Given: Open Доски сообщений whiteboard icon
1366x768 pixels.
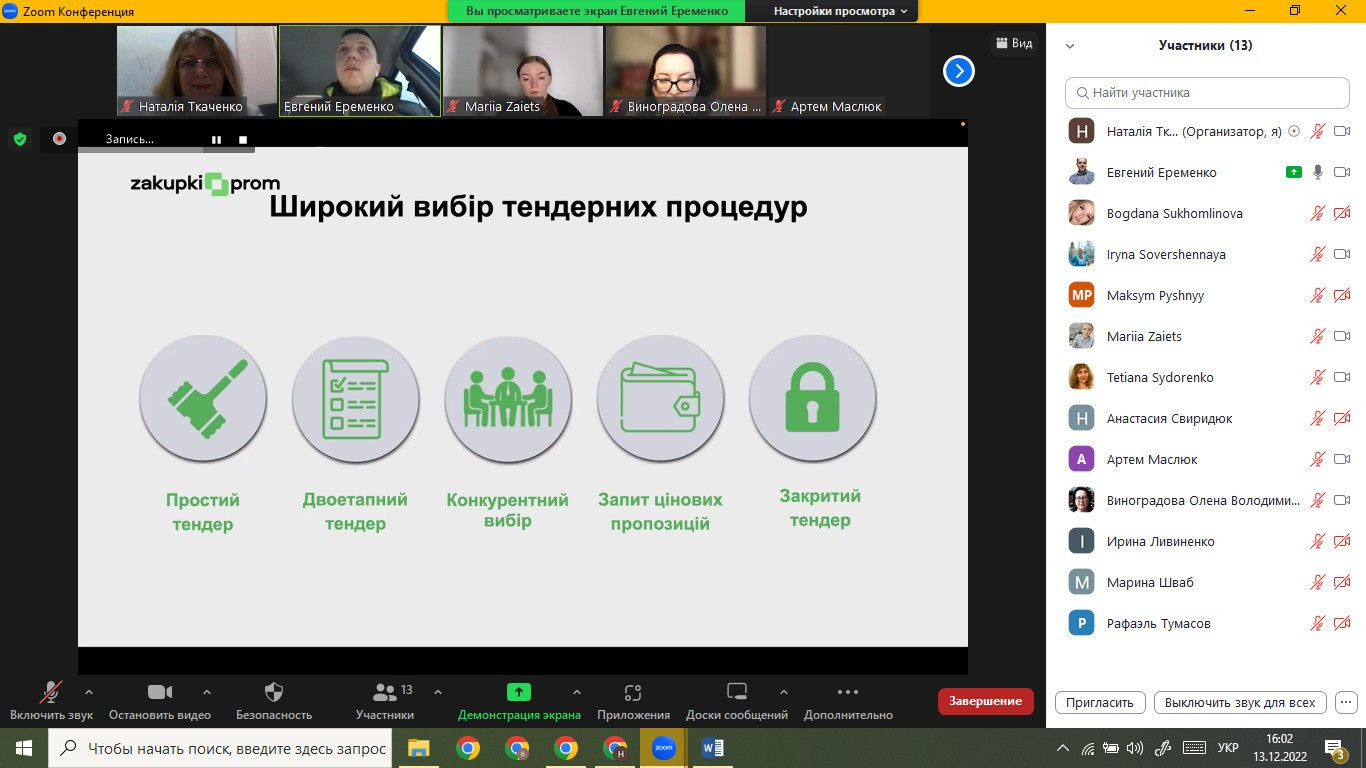Looking at the screenshot, I should [737, 692].
